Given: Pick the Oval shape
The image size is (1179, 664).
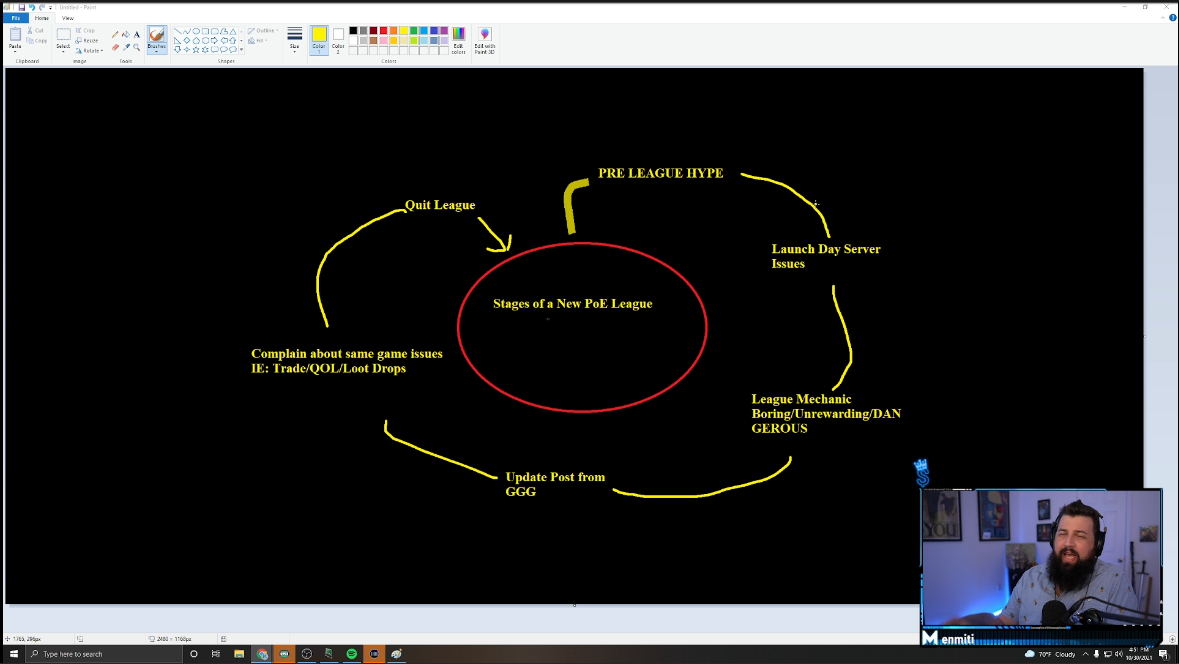Looking at the screenshot, I should [196, 32].
